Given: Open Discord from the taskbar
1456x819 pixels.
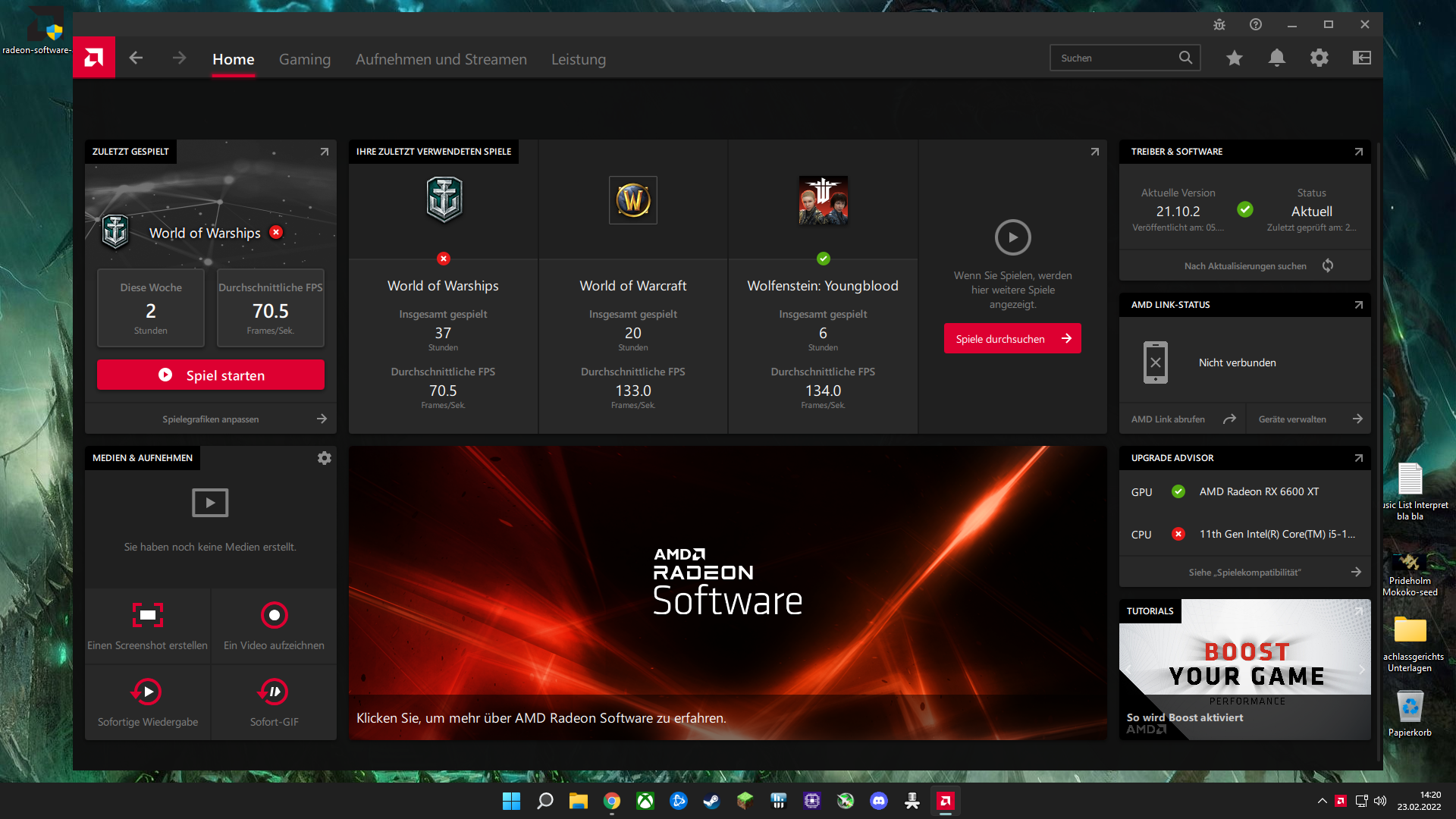Looking at the screenshot, I should tap(879, 801).
